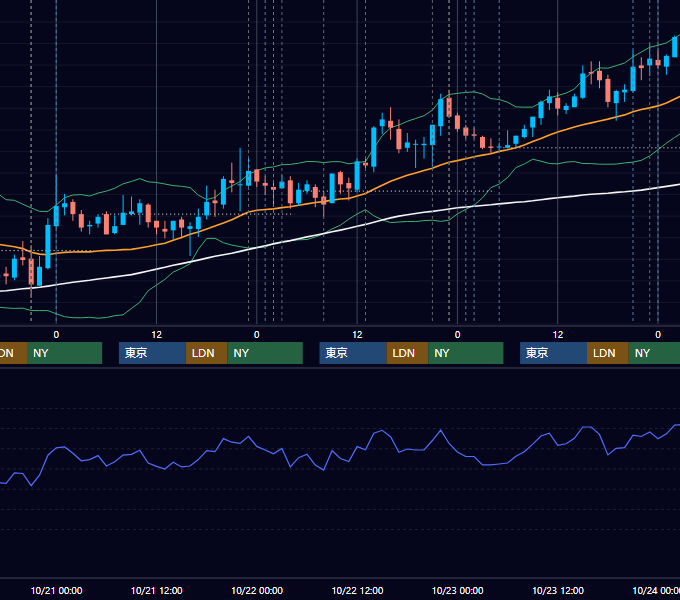This screenshot has height=600, width=680.
Task: Click the '10/21 00:00' date label
Action: coord(56,590)
